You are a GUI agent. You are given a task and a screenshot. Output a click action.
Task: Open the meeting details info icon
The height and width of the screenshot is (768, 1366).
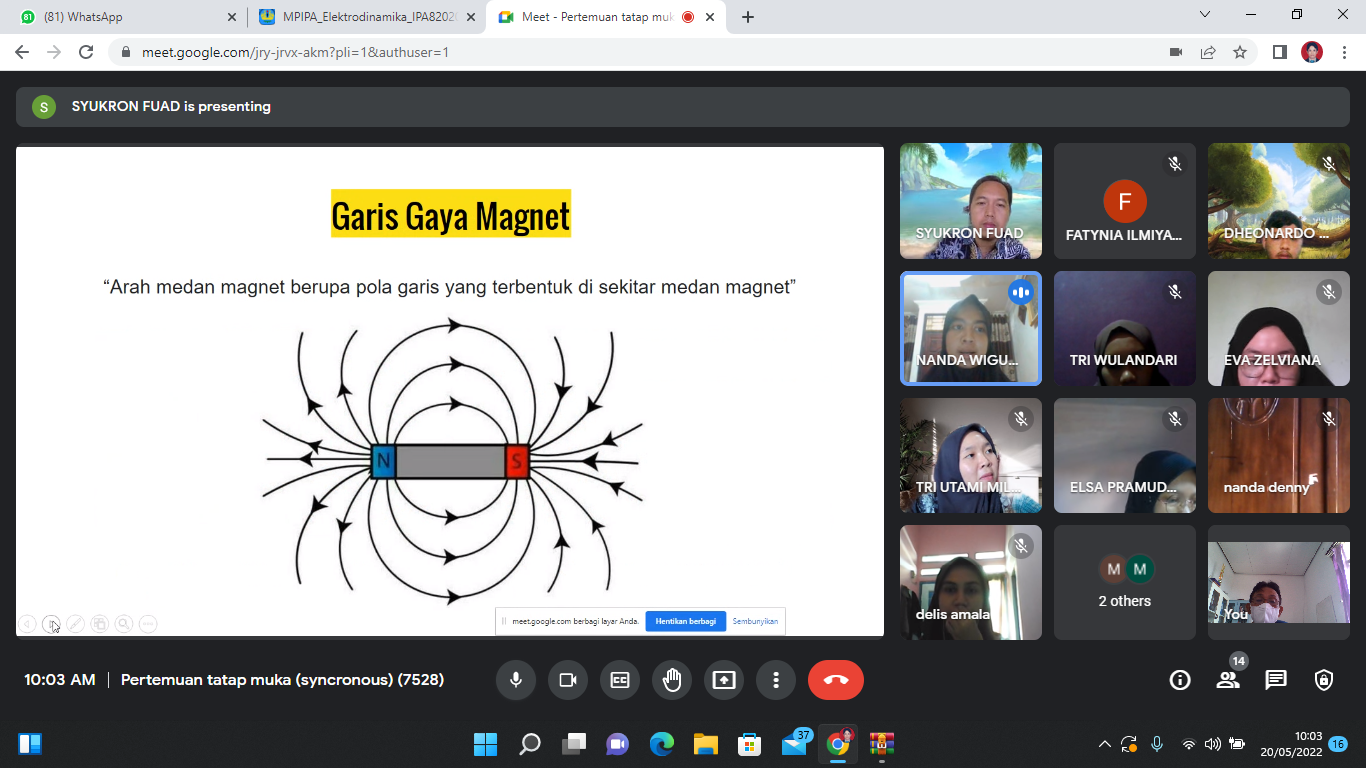pos(1180,680)
